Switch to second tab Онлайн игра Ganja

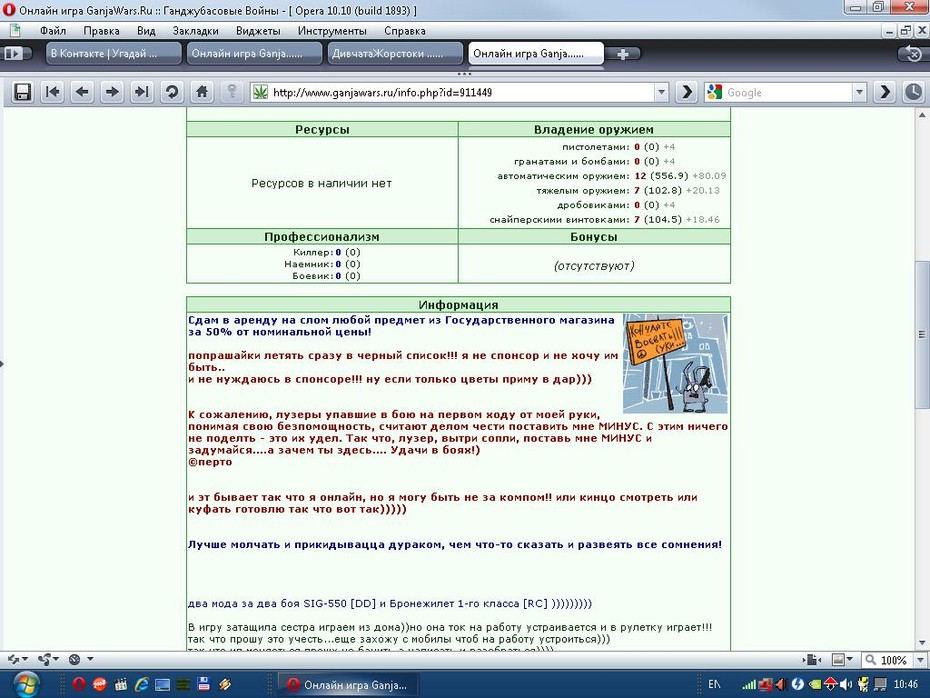pyautogui.click(x=254, y=53)
